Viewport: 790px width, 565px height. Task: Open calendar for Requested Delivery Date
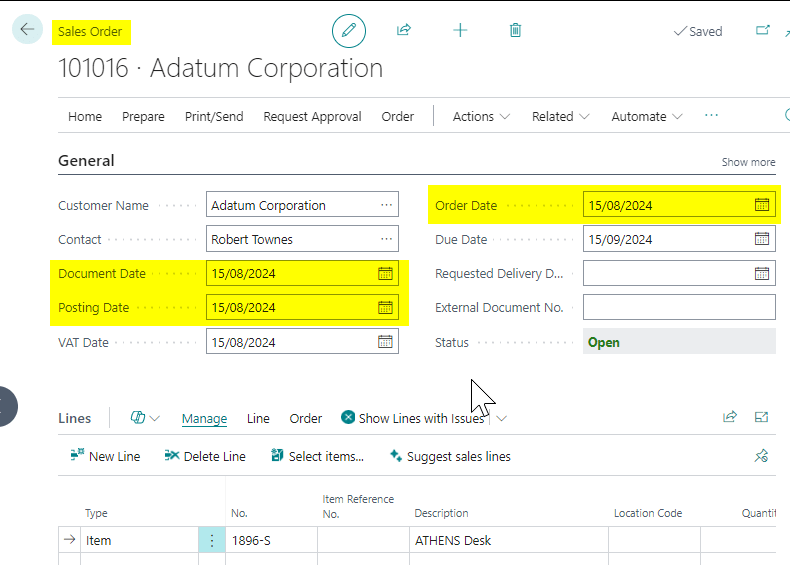pyautogui.click(x=762, y=273)
